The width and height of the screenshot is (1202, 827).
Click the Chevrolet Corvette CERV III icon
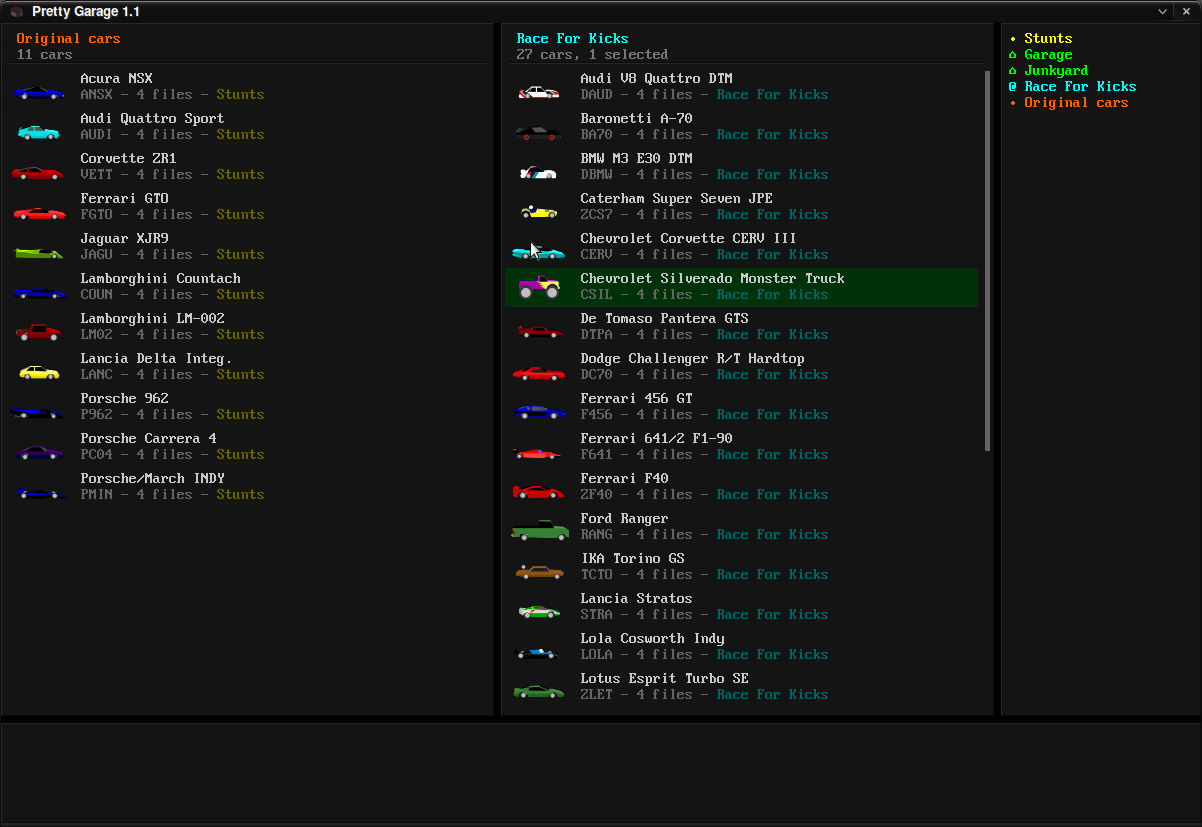click(x=538, y=253)
